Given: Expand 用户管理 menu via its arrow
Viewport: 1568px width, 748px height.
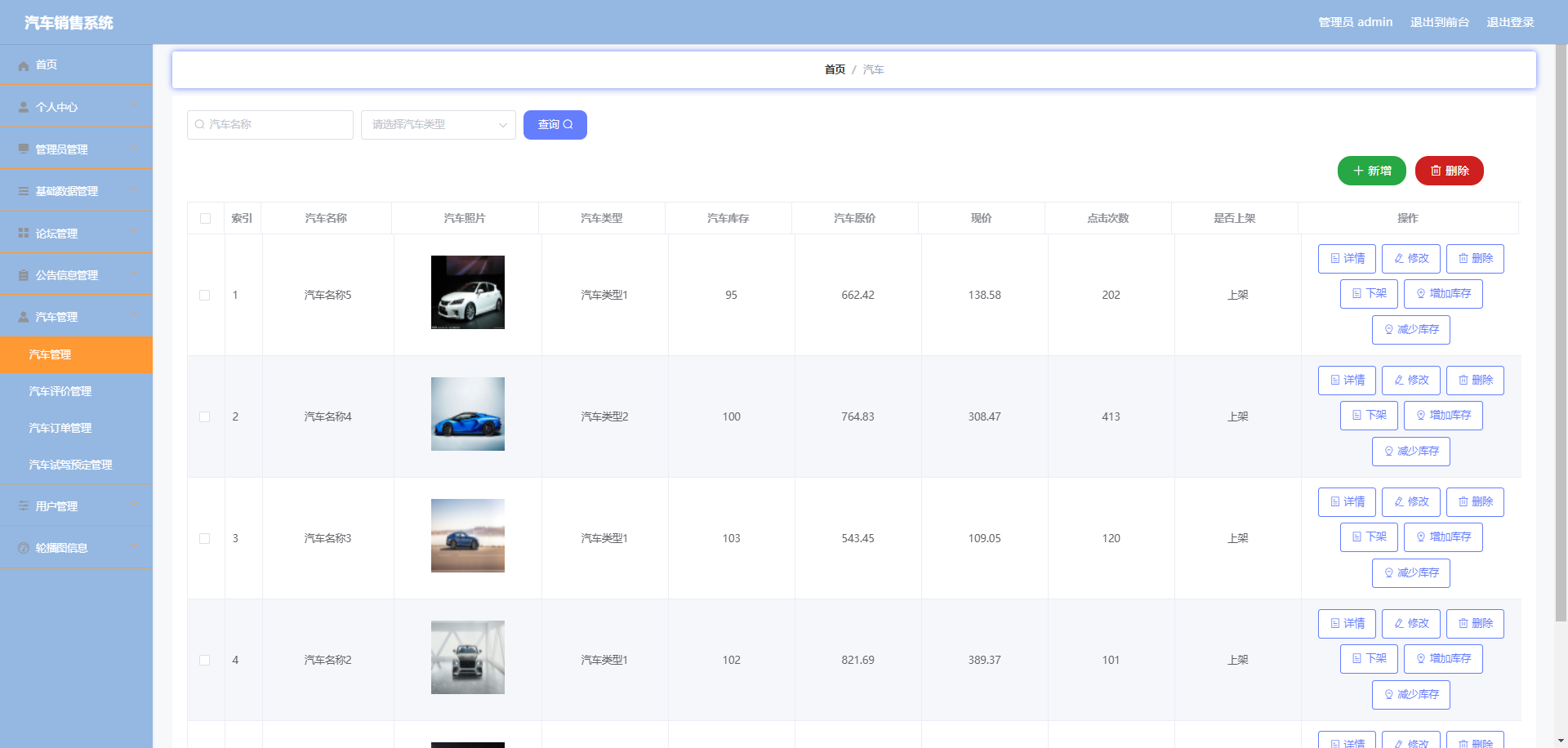Looking at the screenshot, I should click(134, 505).
